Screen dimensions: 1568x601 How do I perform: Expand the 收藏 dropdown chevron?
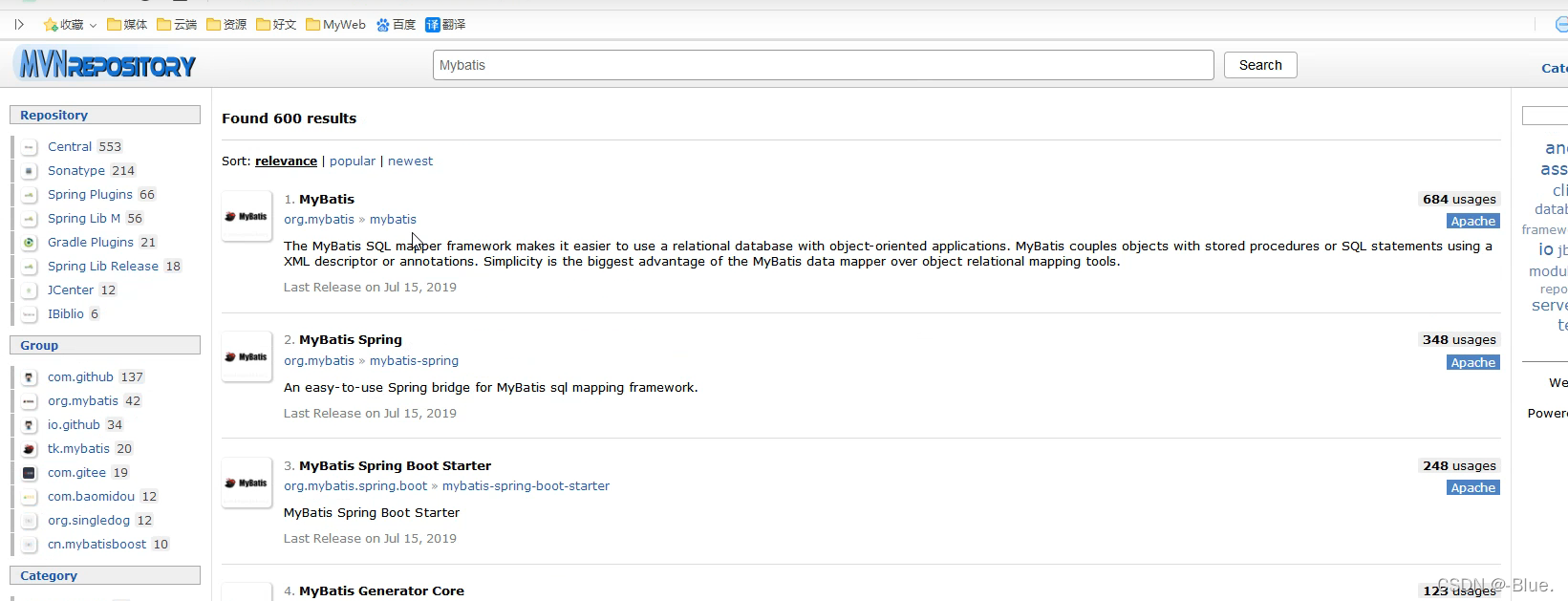point(93,26)
